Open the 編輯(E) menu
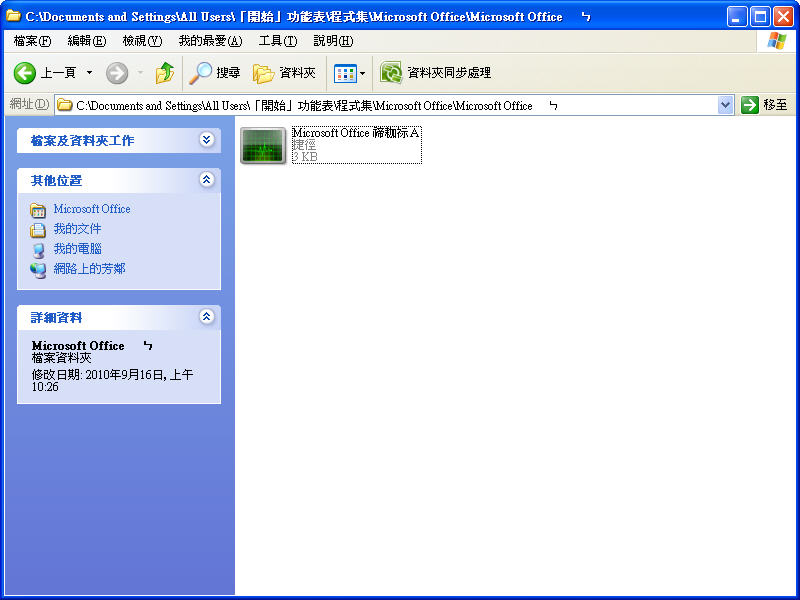 [87, 41]
